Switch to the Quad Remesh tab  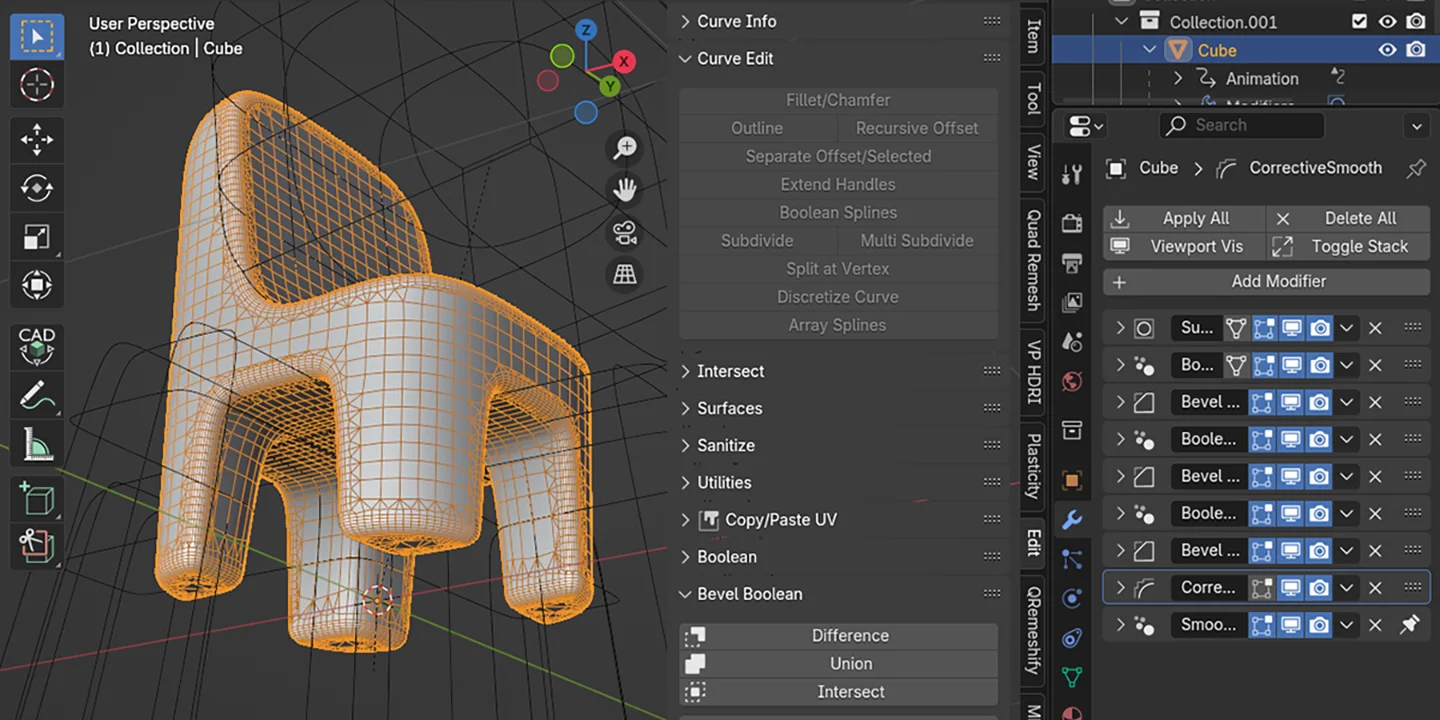point(1031,257)
